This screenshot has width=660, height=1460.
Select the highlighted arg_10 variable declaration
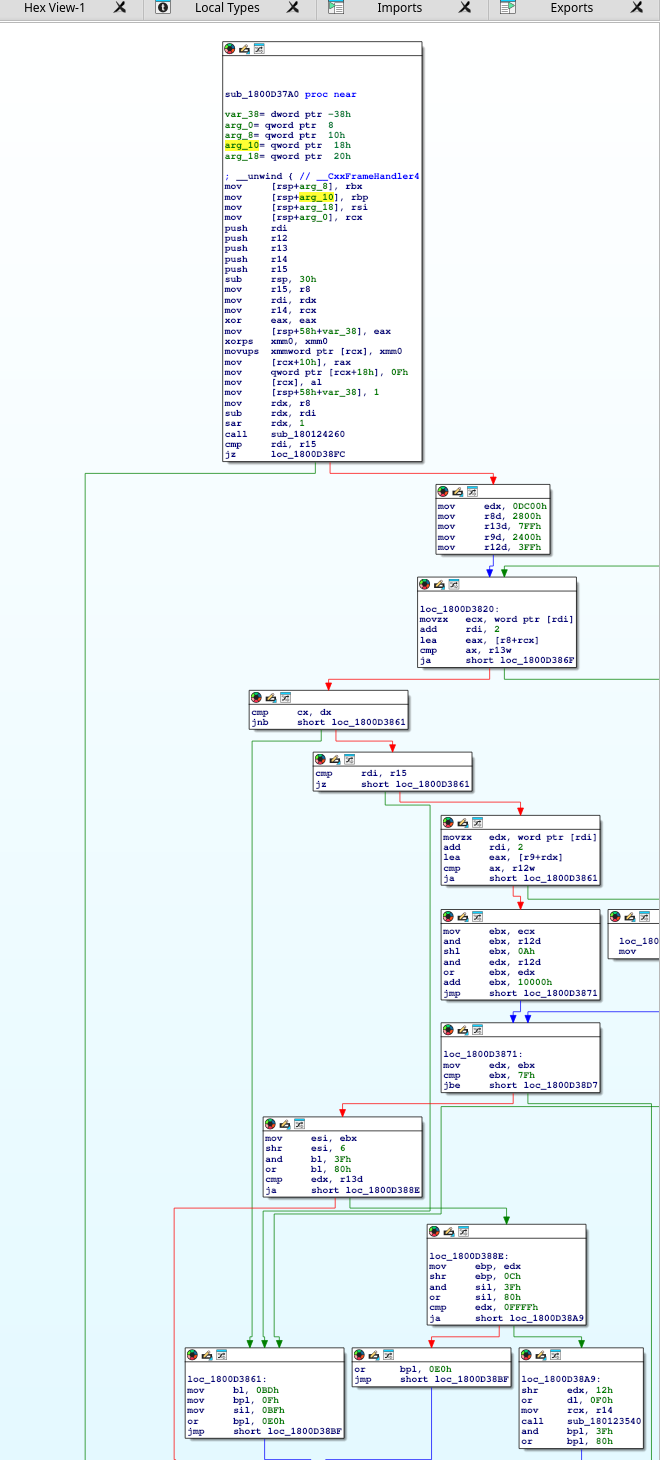241,145
